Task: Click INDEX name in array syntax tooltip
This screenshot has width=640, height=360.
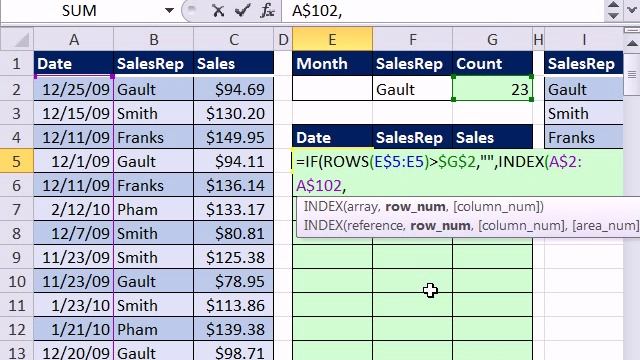Action: (322, 207)
